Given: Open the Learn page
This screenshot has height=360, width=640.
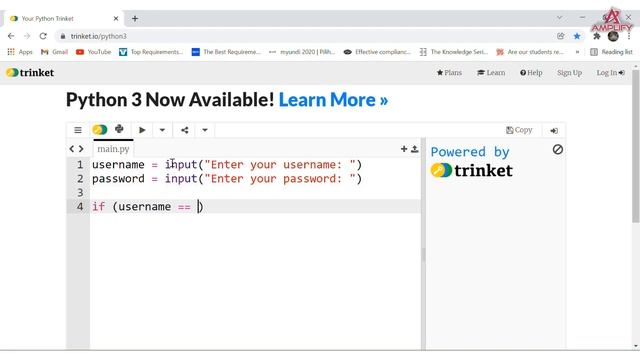Looking at the screenshot, I should [x=491, y=73].
